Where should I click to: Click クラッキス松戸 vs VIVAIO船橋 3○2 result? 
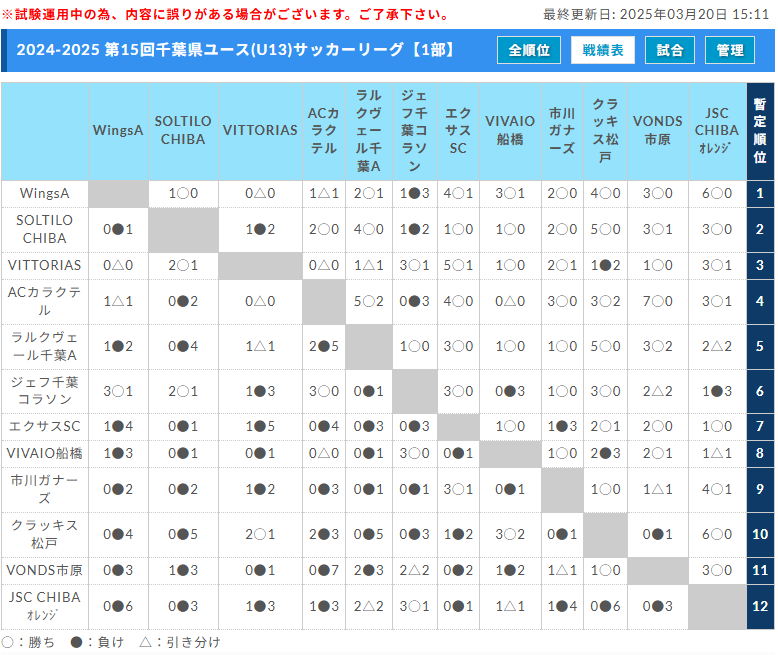pos(510,534)
